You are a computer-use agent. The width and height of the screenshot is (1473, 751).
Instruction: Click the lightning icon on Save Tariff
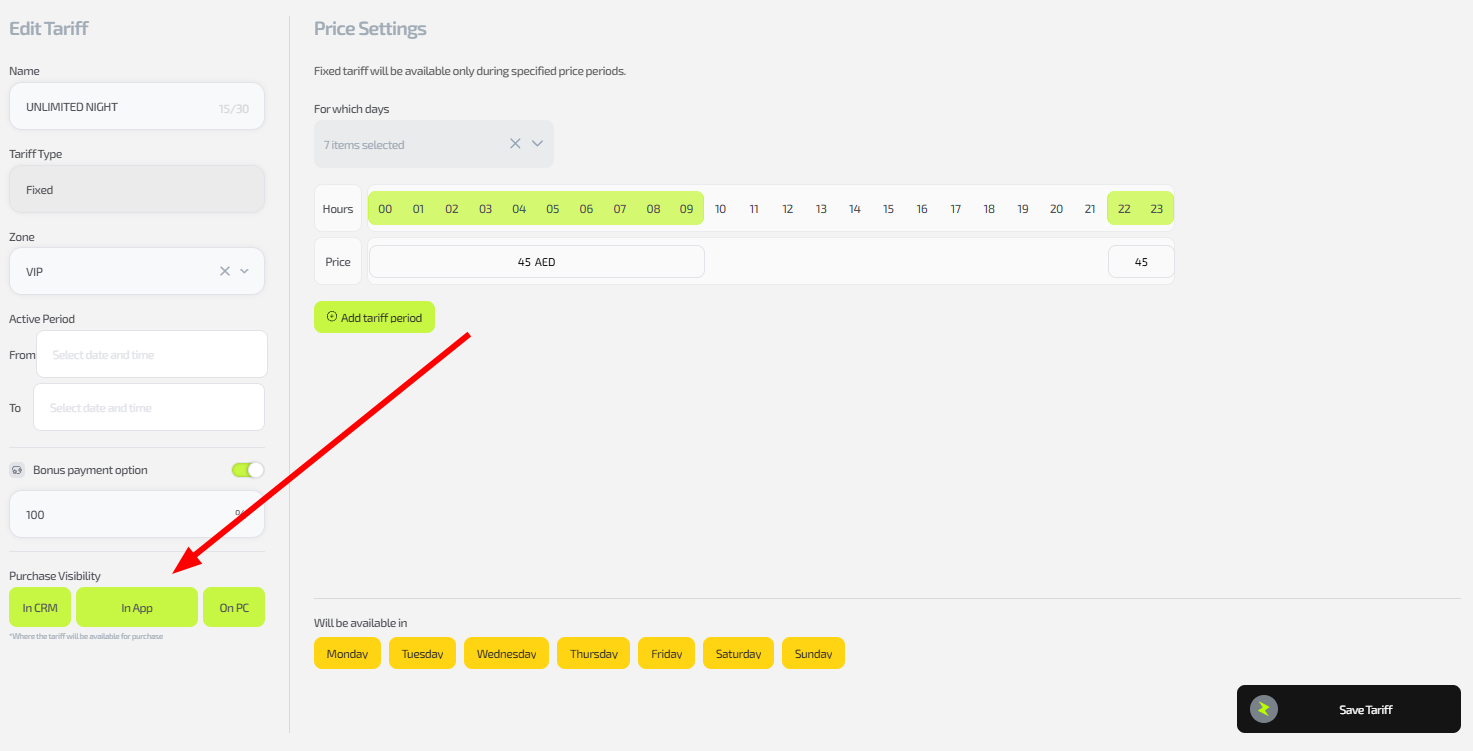[1263, 709]
